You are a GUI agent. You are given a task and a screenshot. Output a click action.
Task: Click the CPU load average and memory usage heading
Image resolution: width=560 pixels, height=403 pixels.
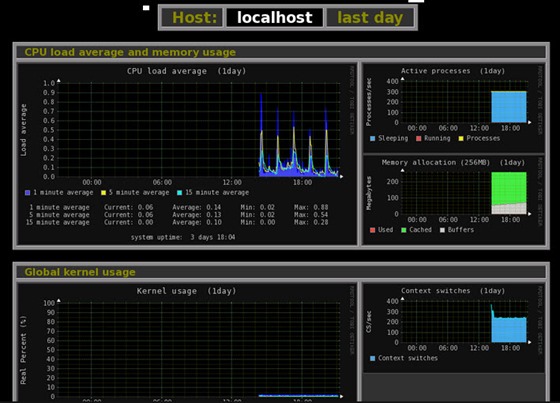130,52
